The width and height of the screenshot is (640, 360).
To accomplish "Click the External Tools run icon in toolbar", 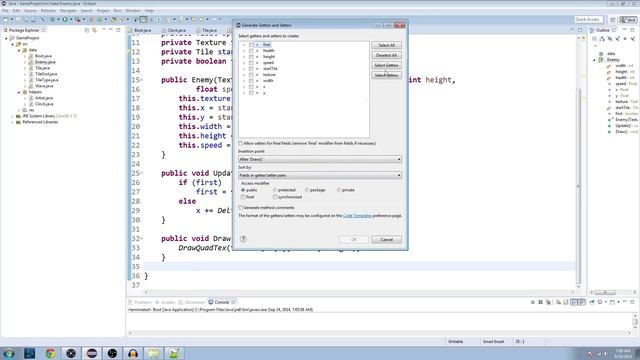I will (x=78, y=19).
